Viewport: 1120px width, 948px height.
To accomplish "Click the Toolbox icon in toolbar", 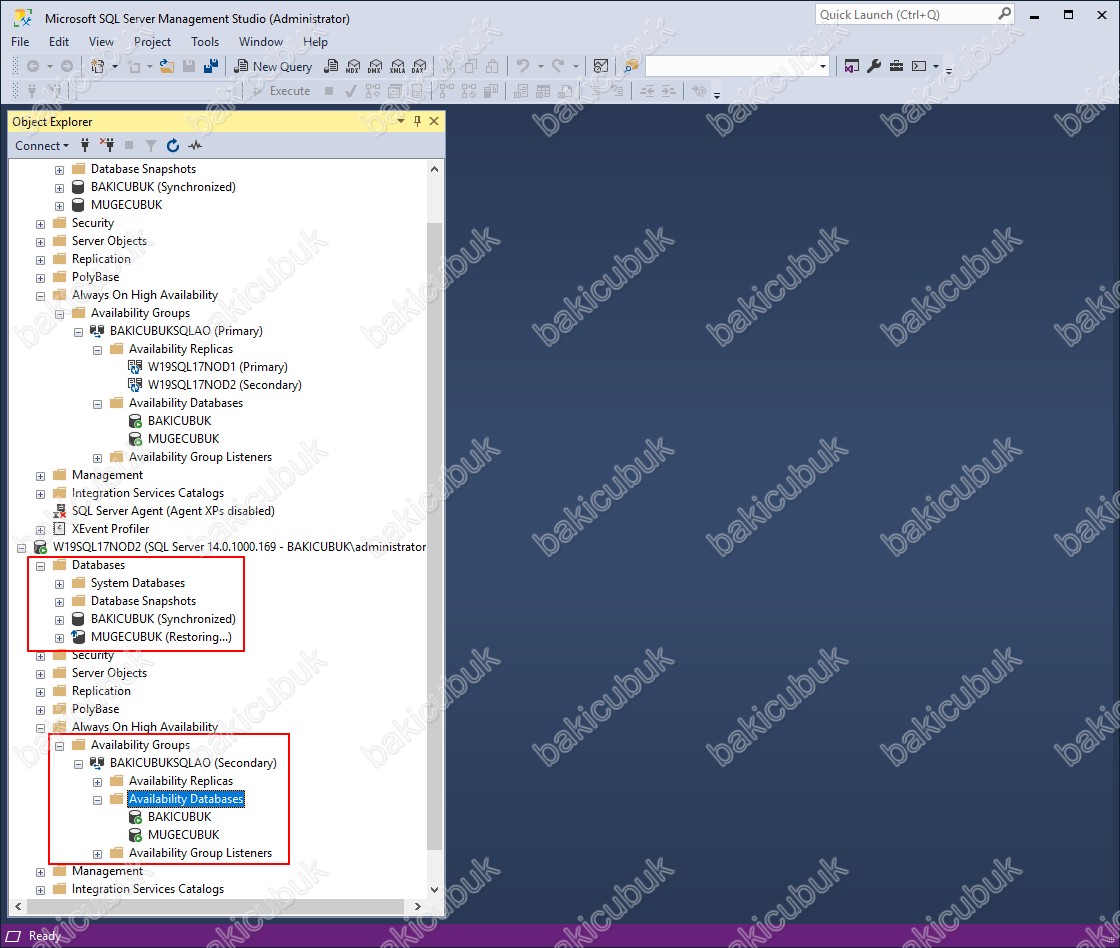I will pos(896,66).
